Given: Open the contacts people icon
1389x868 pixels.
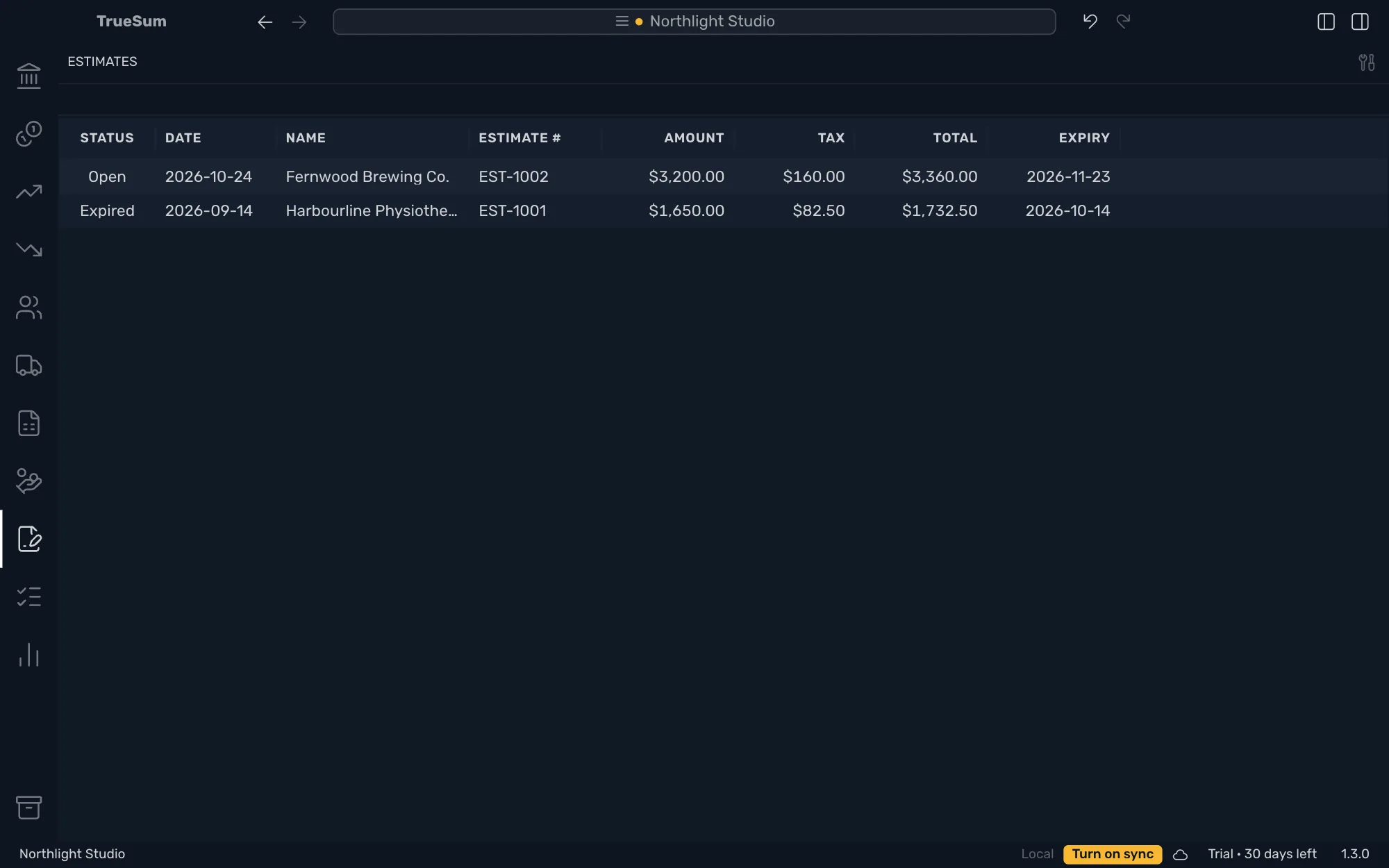Looking at the screenshot, I should coord(28,308).
